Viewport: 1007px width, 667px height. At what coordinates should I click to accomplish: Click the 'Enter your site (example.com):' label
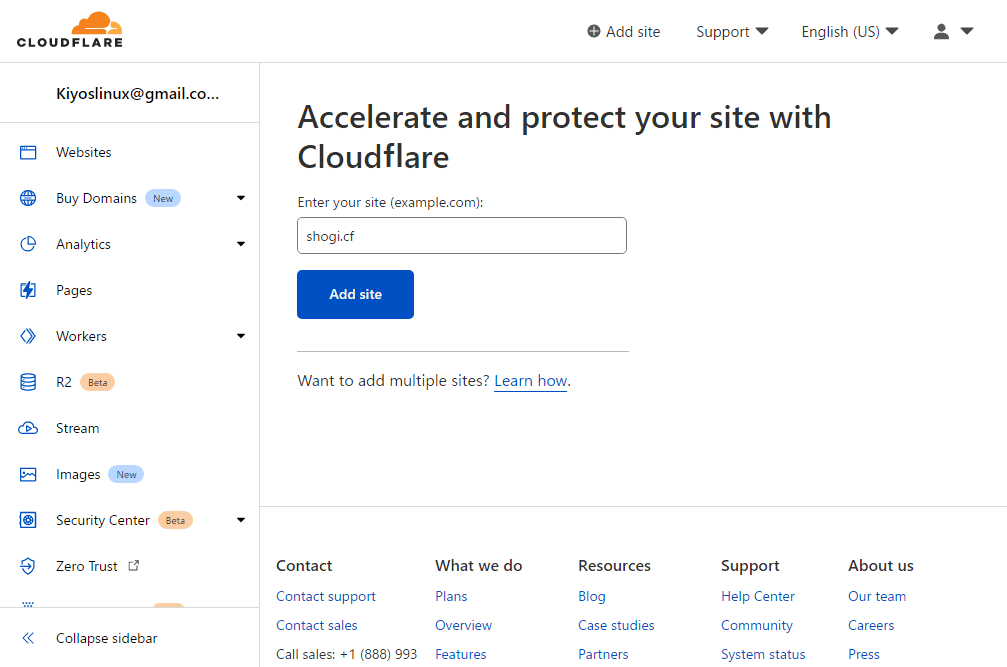click(390, 202)
